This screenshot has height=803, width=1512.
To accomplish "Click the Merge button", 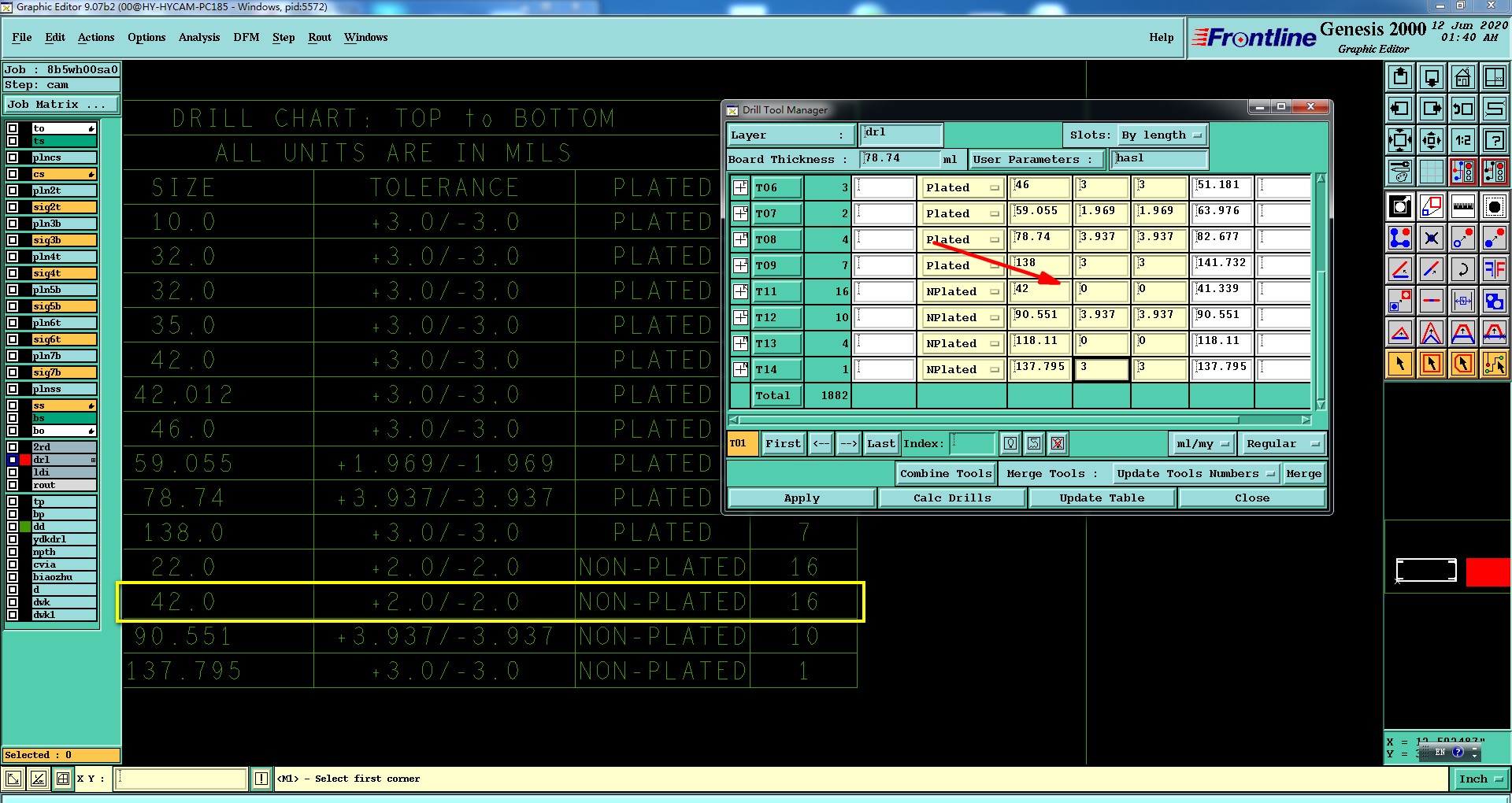I will point(1303,474).
